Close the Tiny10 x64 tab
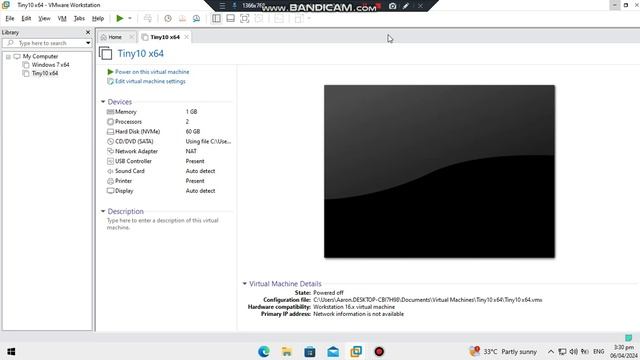Image resolution: width=640 pixels, height=360 pixels. (187, 37)
